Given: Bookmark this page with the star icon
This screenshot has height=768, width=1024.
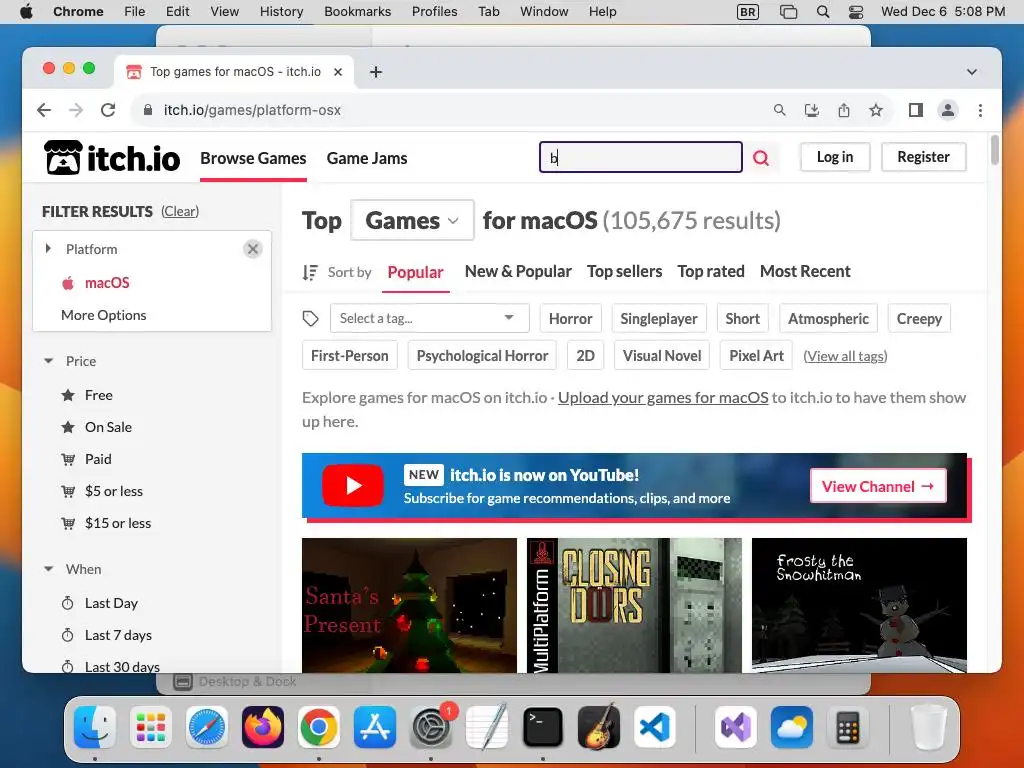Looking at the screenshot, I should (x=876, y=110).
